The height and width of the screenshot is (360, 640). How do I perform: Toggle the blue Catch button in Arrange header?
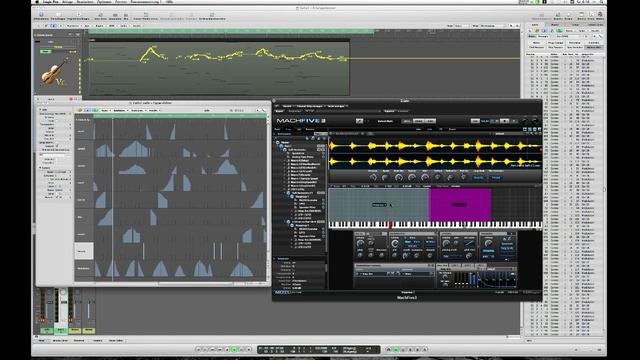coord(53,26)
